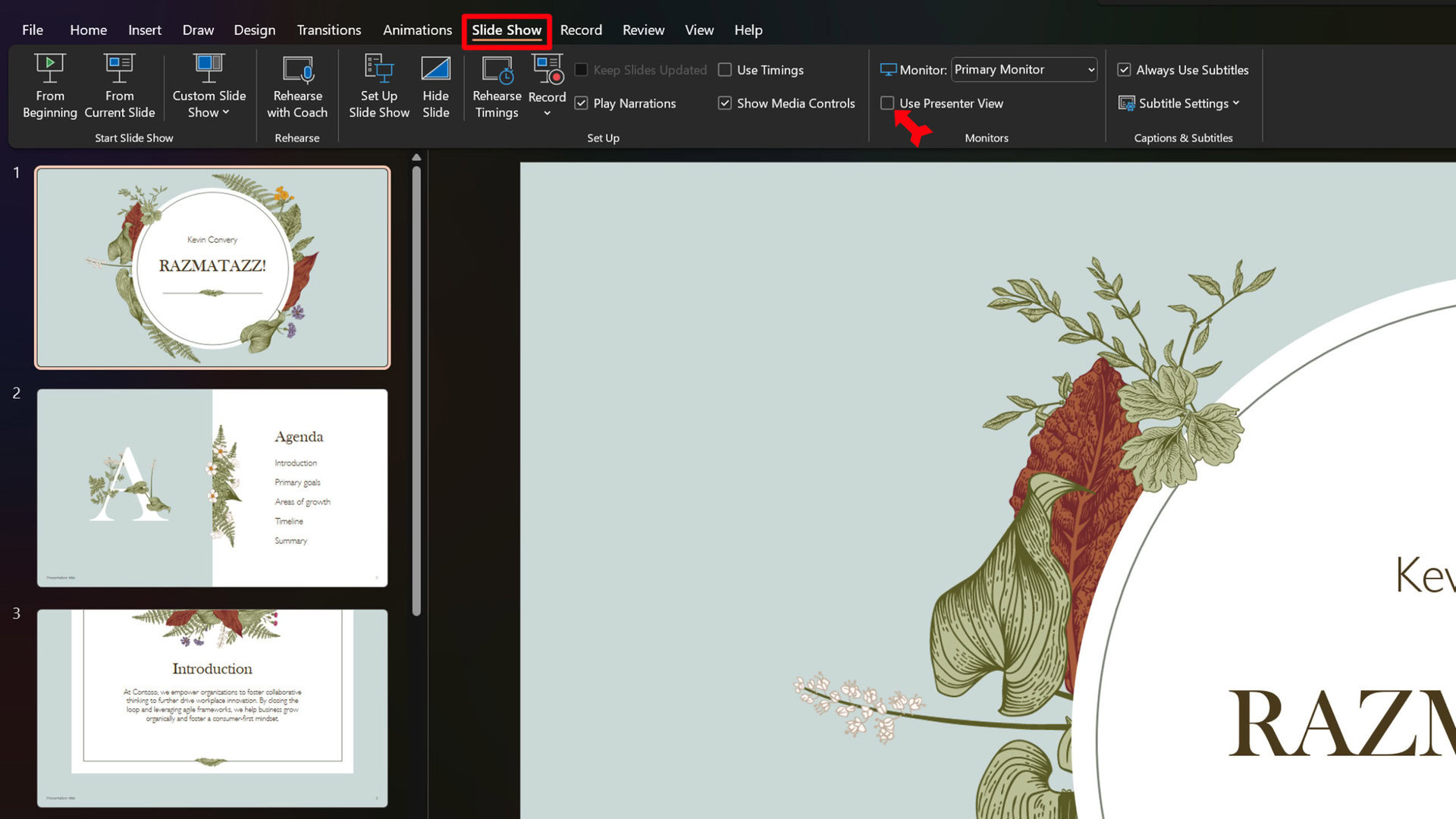Uncheck Play Narrations
The image size is (1456, 819).
click(582, 103)
